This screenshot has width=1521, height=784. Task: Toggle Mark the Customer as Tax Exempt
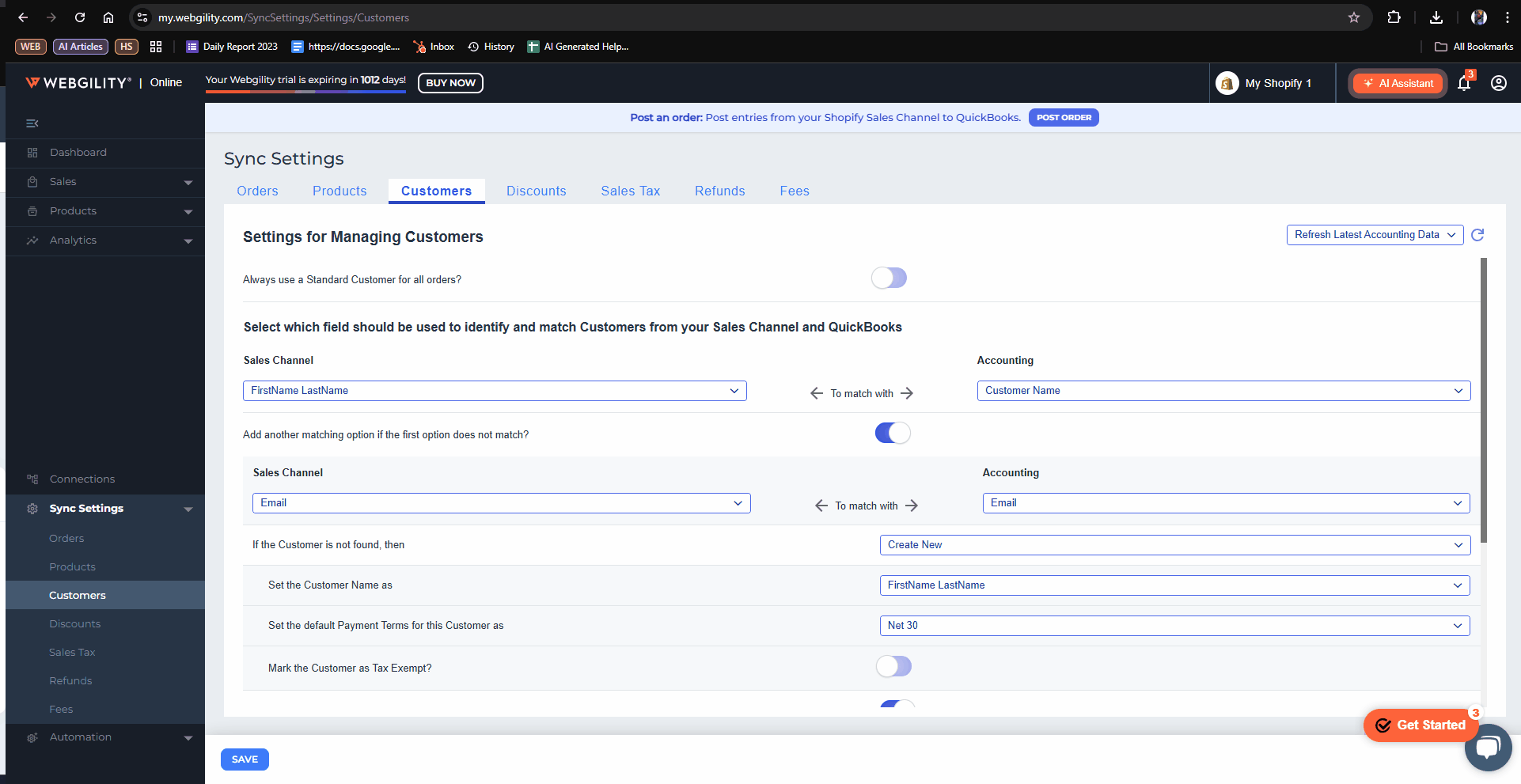pyautogui.click(x=893, y=667)
